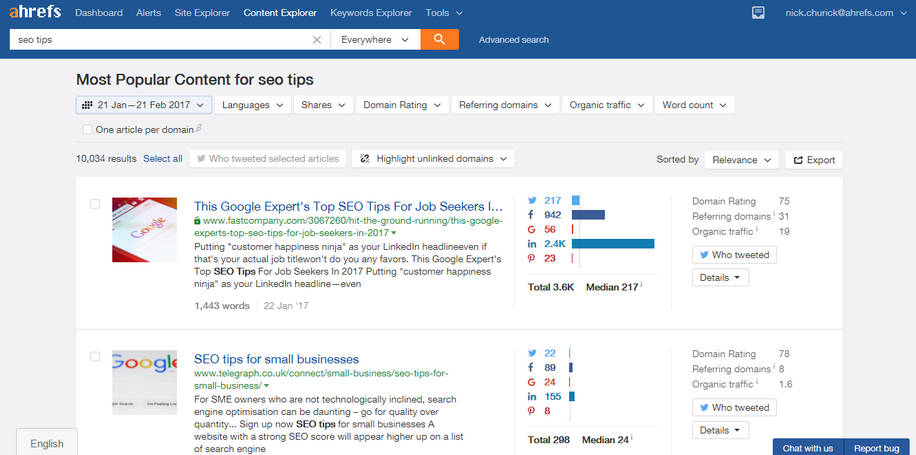
Task: Click Google+ icon showing 56 shares
Action: click(532, 230)
